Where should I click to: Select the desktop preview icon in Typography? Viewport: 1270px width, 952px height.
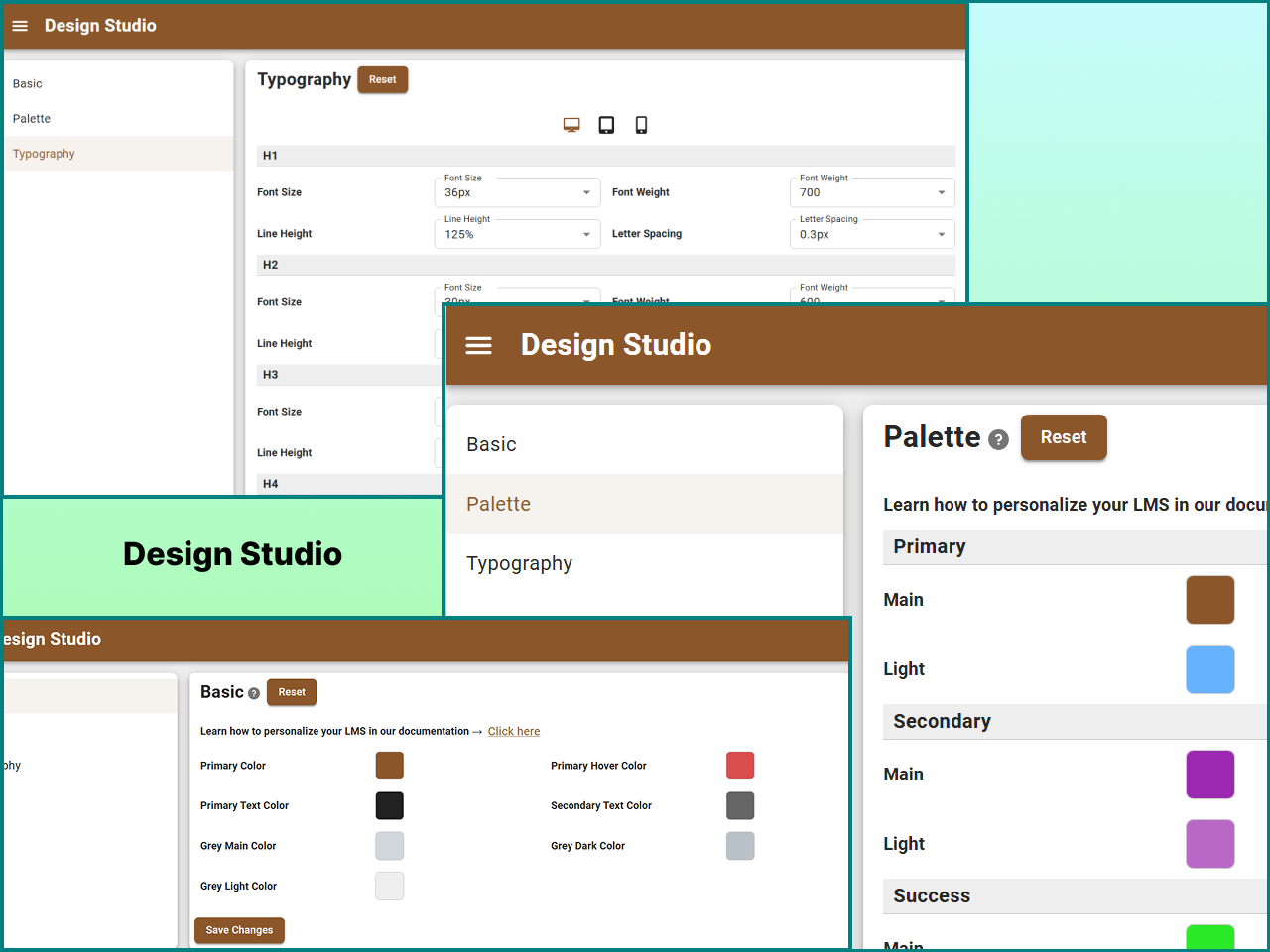(x=571, y=124)
